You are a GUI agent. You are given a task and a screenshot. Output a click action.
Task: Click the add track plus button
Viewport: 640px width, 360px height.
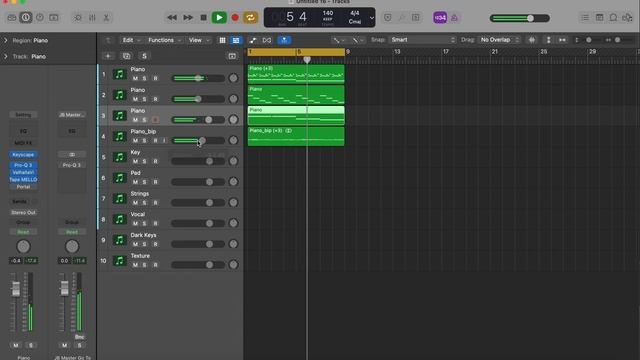[x=108, y=56]
